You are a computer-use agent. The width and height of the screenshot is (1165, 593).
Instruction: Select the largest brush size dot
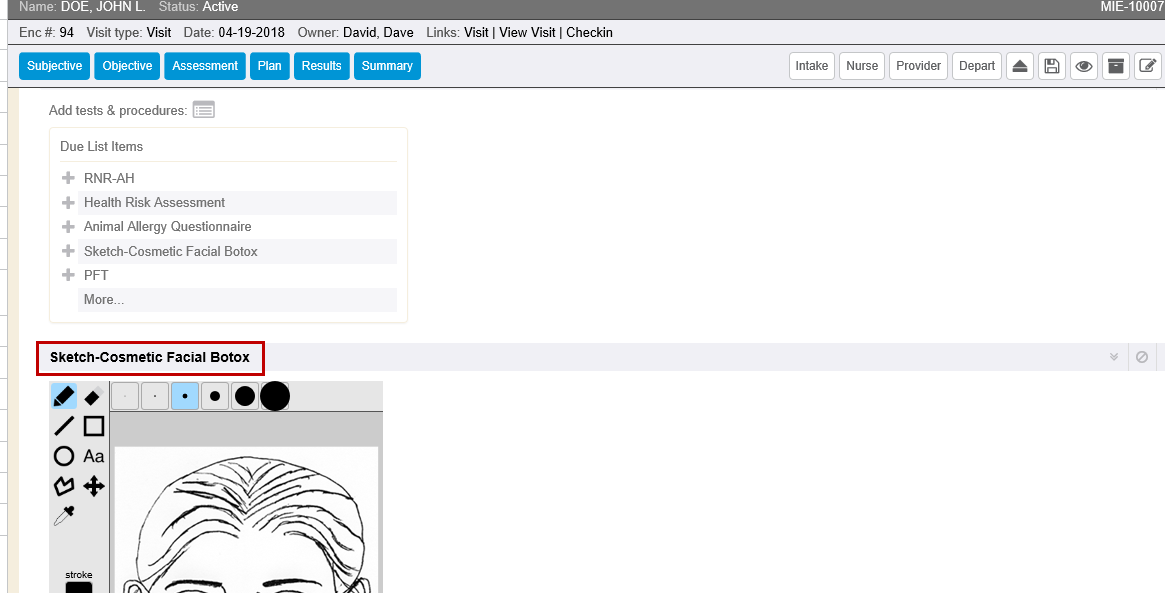click(275, 396)
